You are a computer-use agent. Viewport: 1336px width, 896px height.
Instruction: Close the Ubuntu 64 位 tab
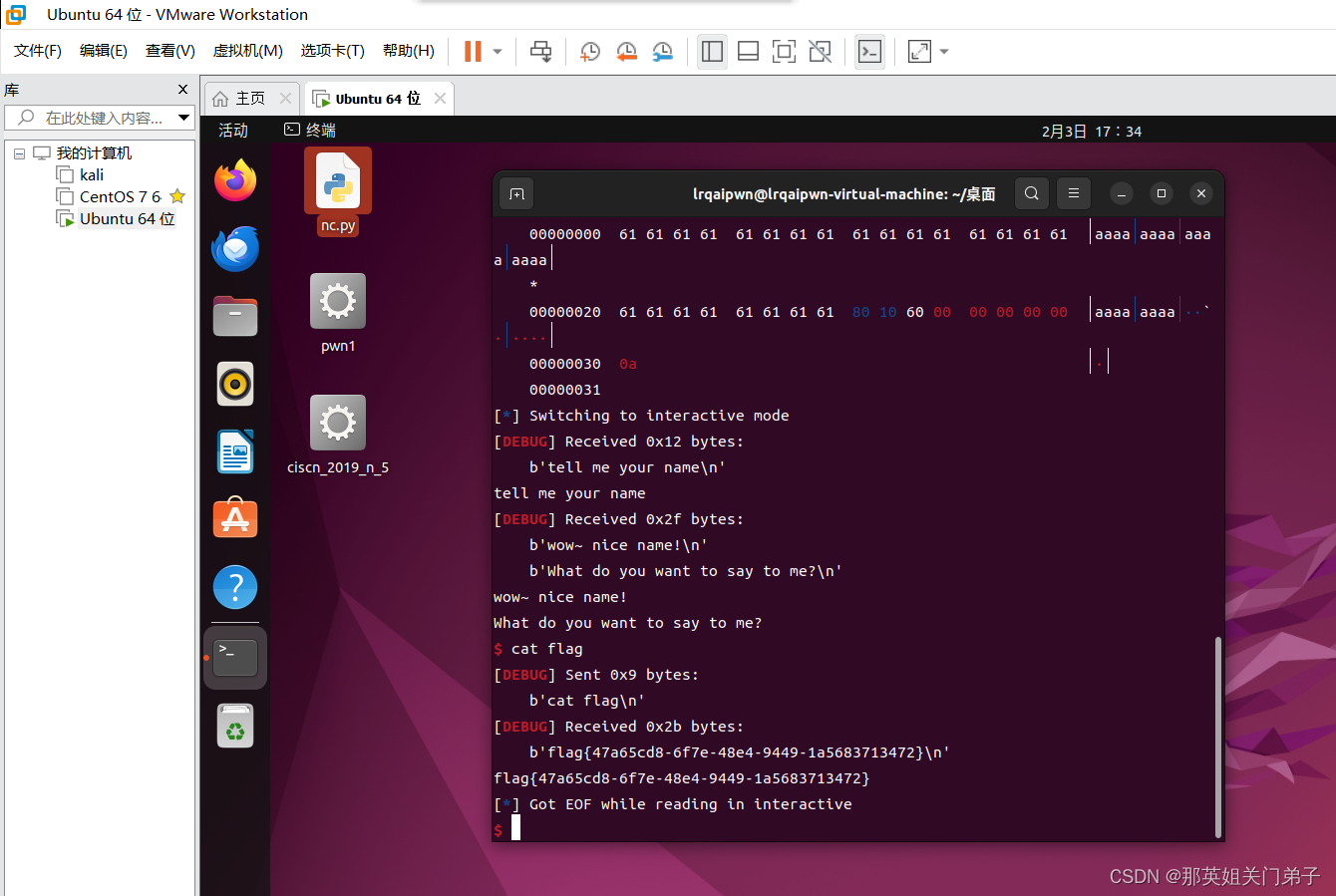pos(440,99)
